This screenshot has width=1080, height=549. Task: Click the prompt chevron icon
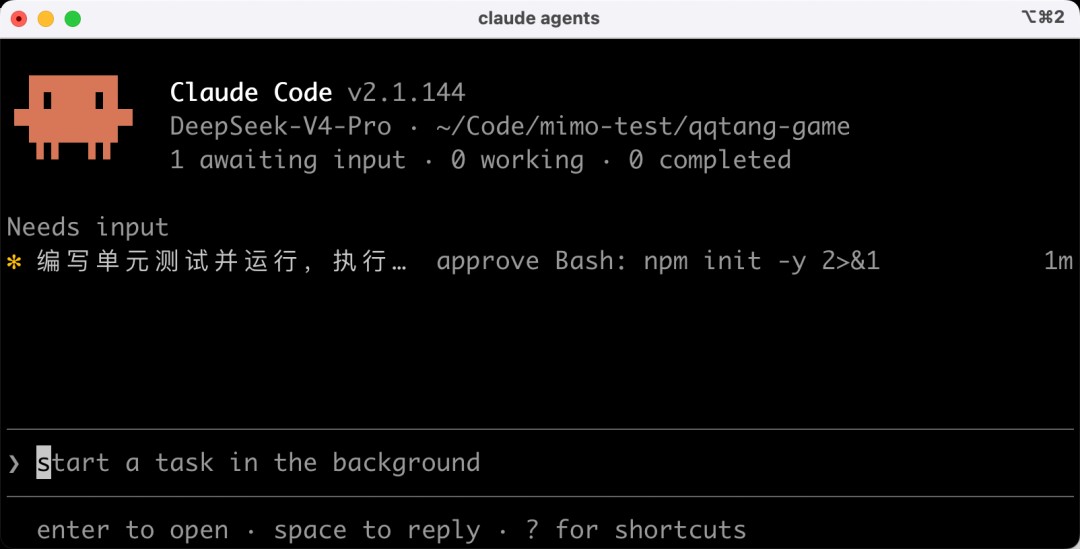pyautogui.click(x=14, y=464)
